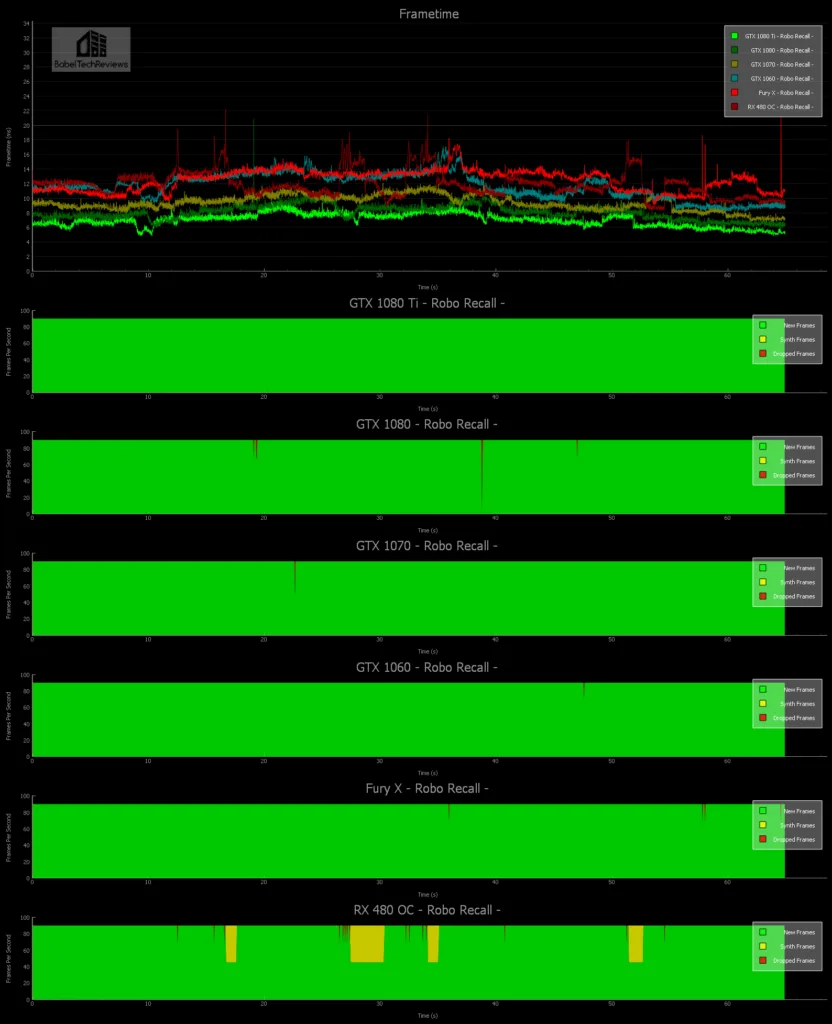
Task: Click the widest yellow synth-frame block in RX 480 chart
Action: (x=367, y=944)
